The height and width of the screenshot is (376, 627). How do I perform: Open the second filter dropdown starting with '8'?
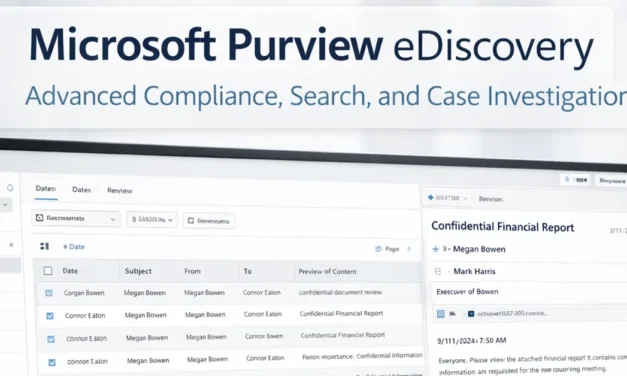[x=152, y=220]
